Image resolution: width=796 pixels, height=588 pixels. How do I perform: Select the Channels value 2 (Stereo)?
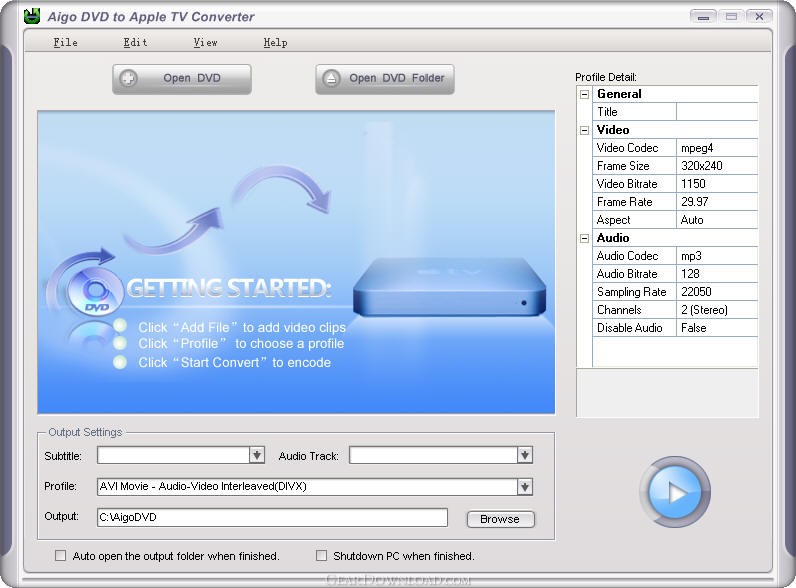pos(717,310)
